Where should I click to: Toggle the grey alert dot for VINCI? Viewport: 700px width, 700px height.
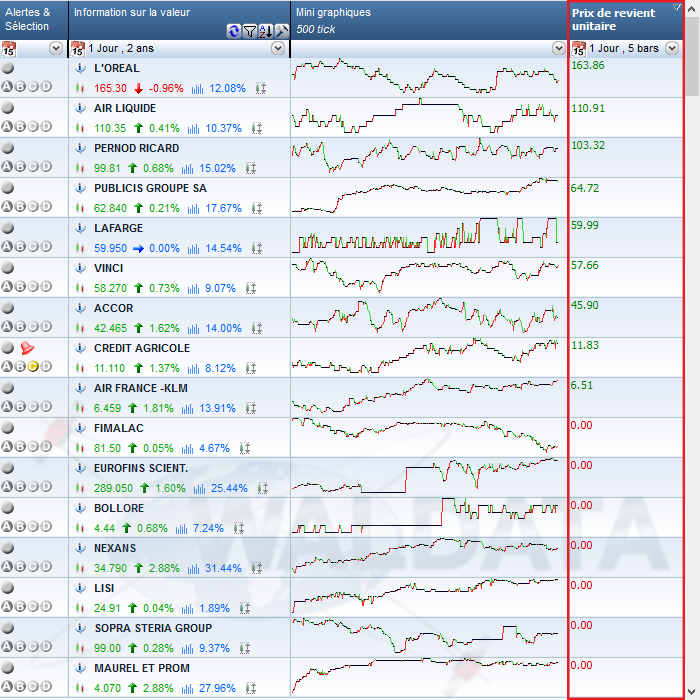pos(8,268)
